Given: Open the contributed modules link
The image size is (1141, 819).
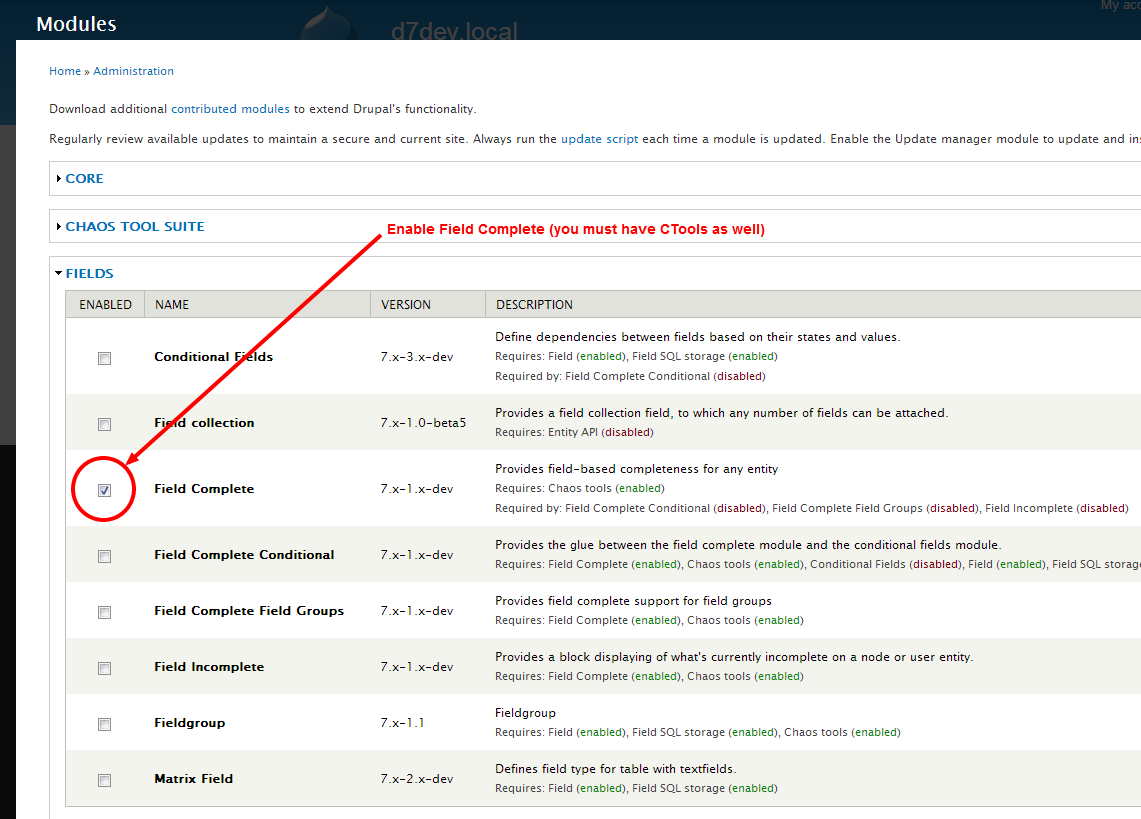Looking at the screenshot, I should point(230,109).
